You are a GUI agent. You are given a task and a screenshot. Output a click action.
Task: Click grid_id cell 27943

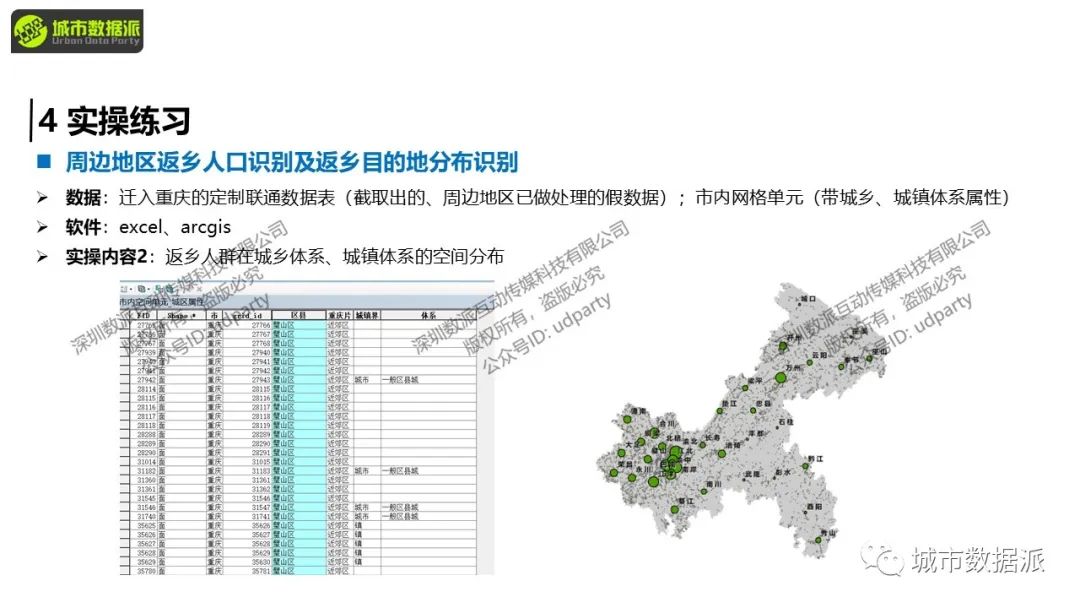(x=248, y=379)
